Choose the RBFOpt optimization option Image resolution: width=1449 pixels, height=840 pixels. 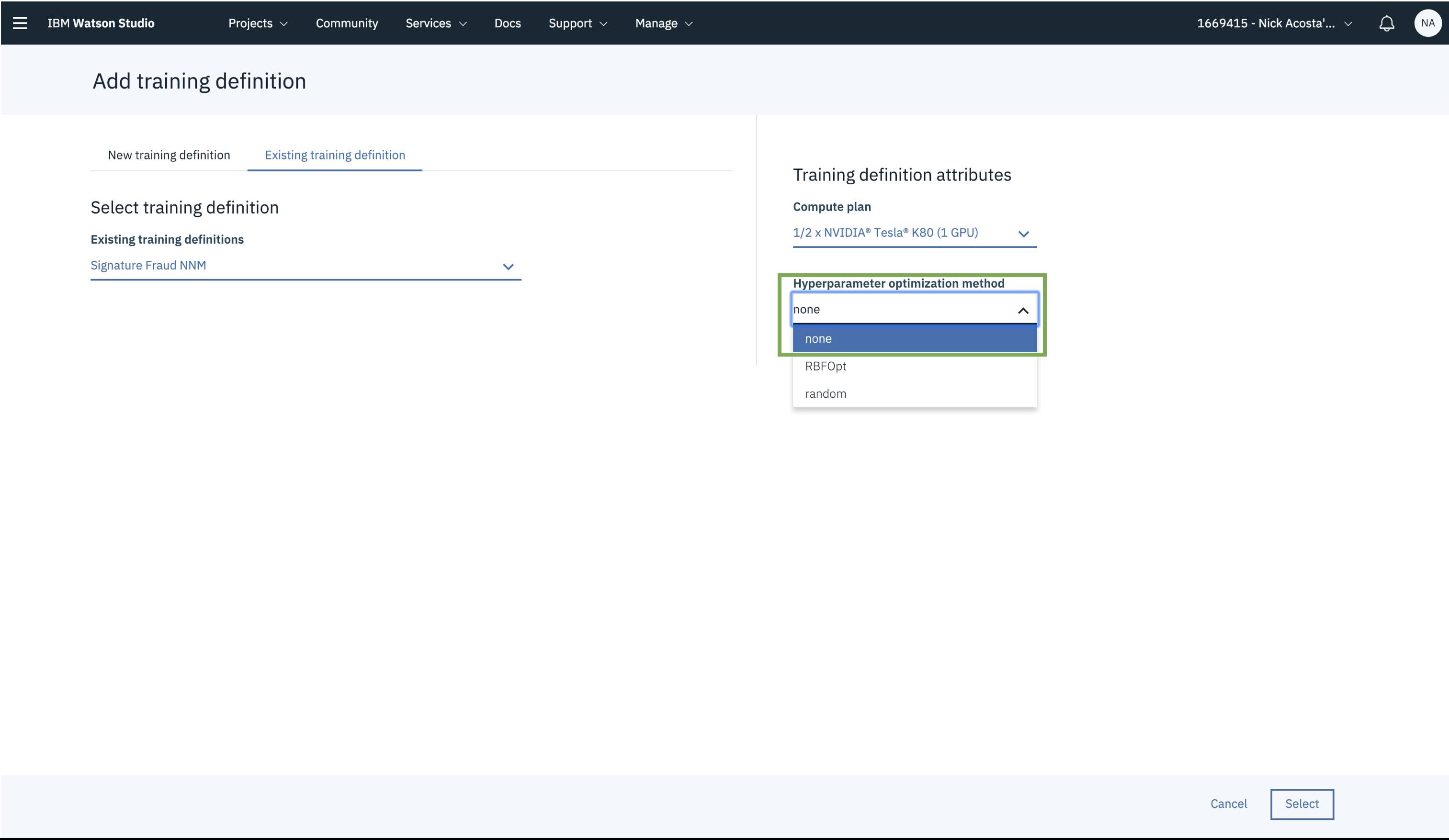914,366
